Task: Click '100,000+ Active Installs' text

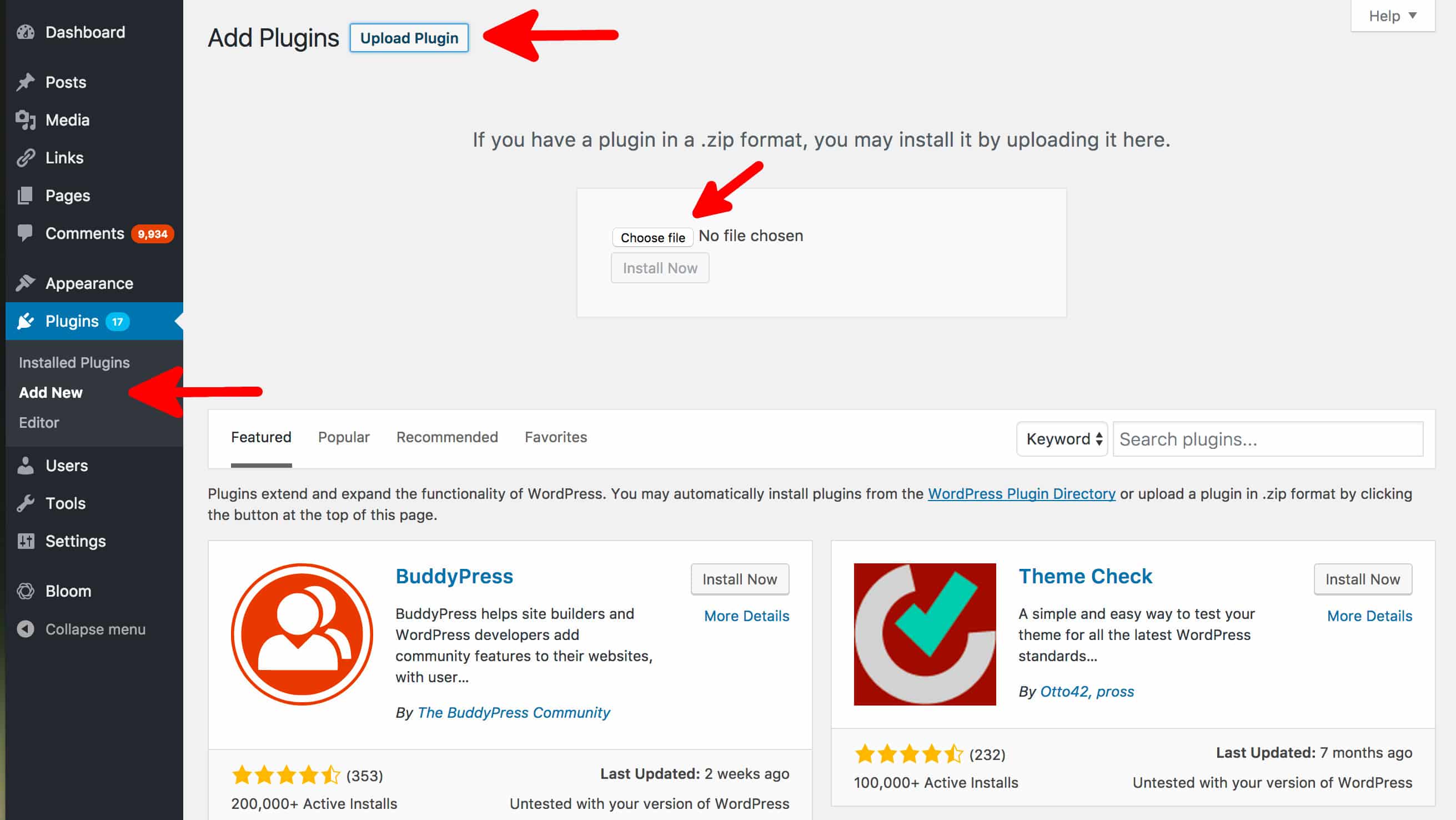Action: 936,783
